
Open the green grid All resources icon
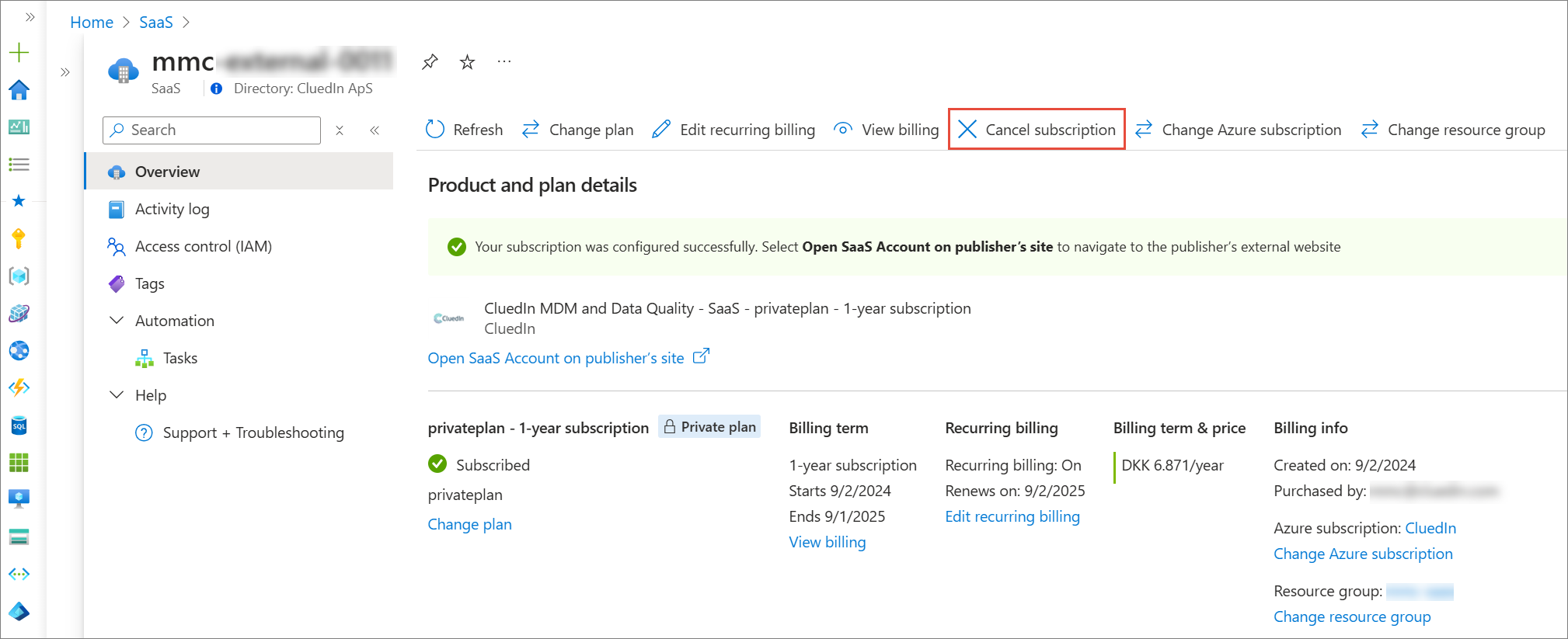click(19, 463)
